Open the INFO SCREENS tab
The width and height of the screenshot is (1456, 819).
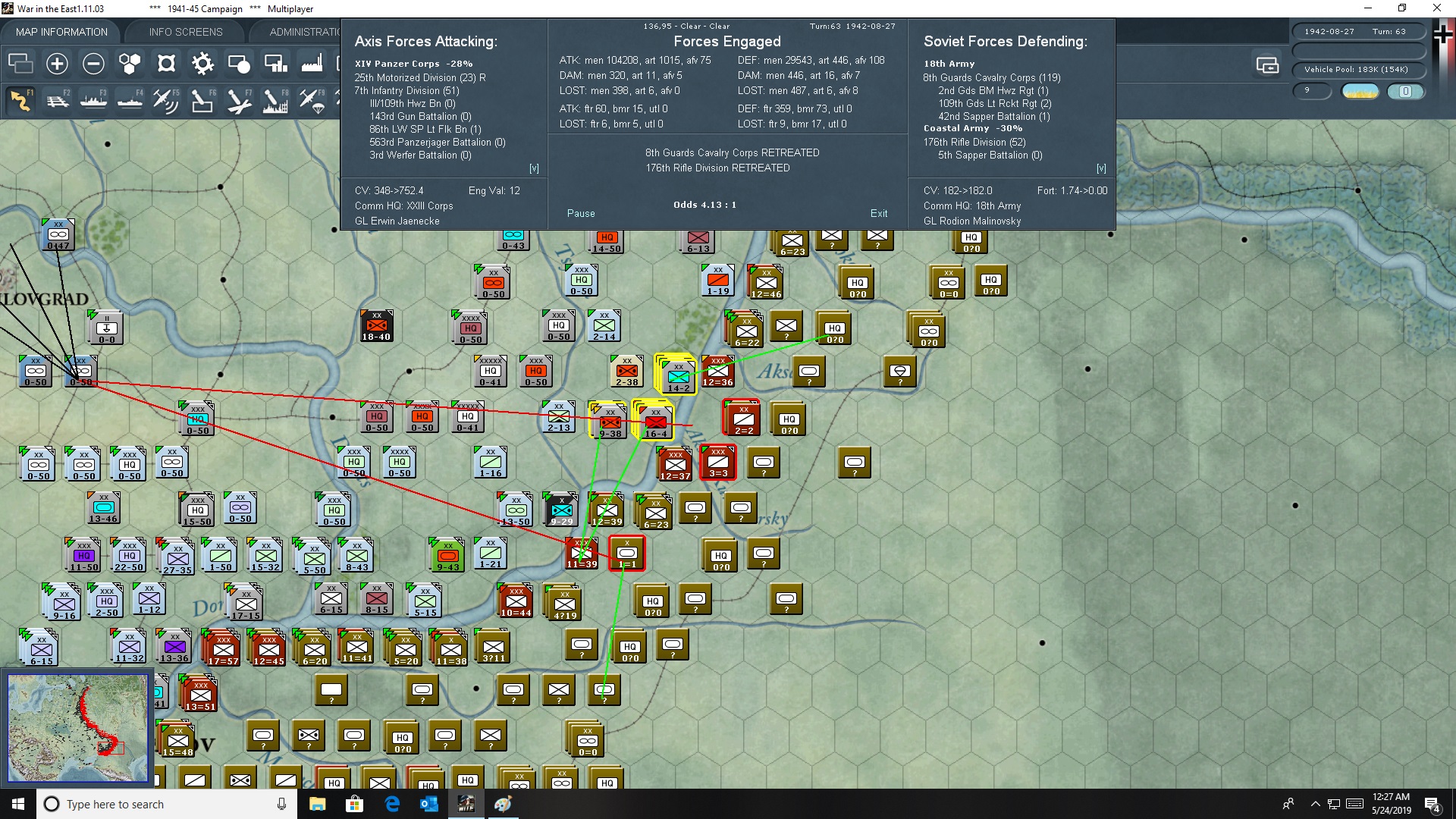click(186, 32)
